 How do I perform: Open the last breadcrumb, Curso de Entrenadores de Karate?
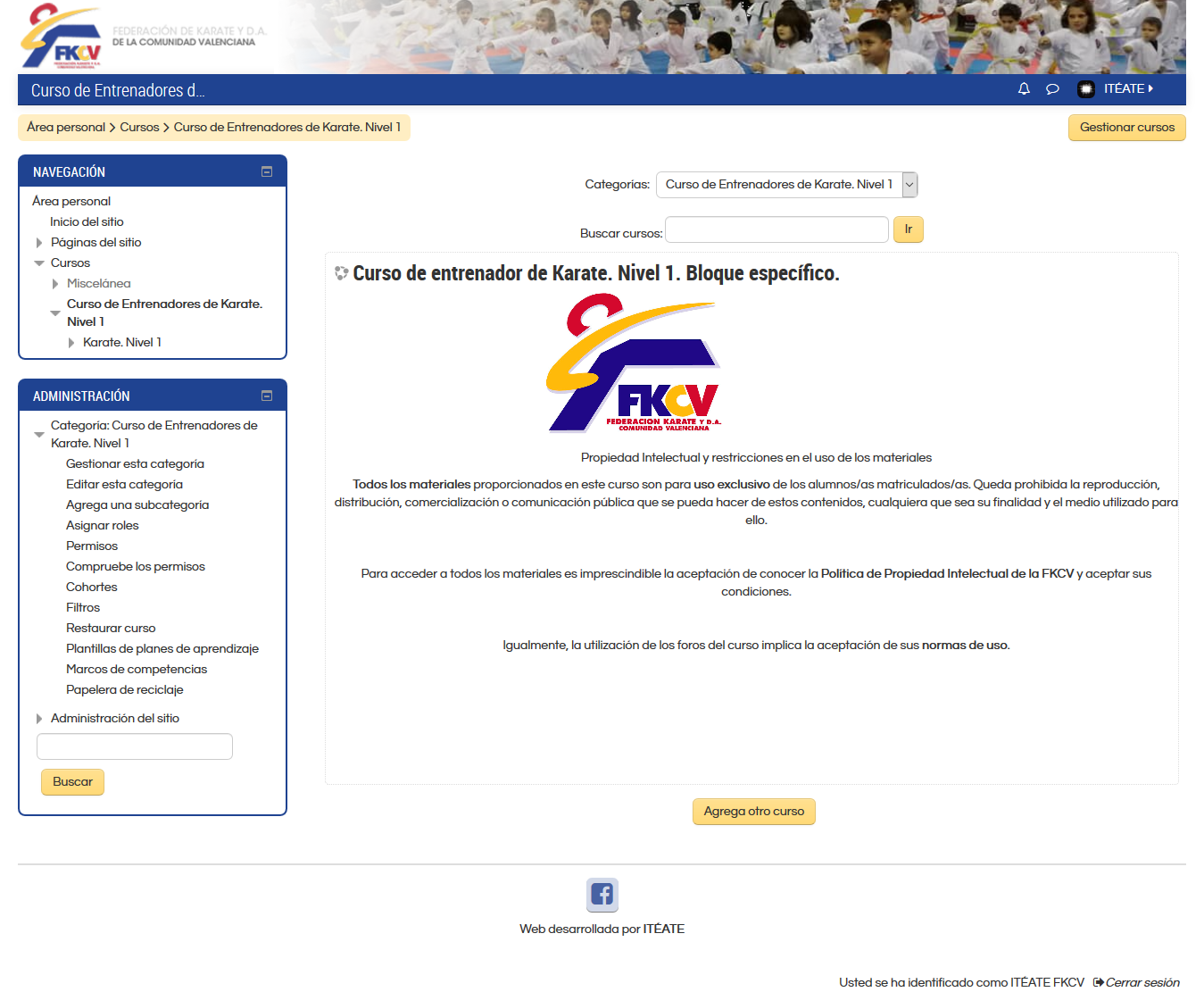(287, 128)
